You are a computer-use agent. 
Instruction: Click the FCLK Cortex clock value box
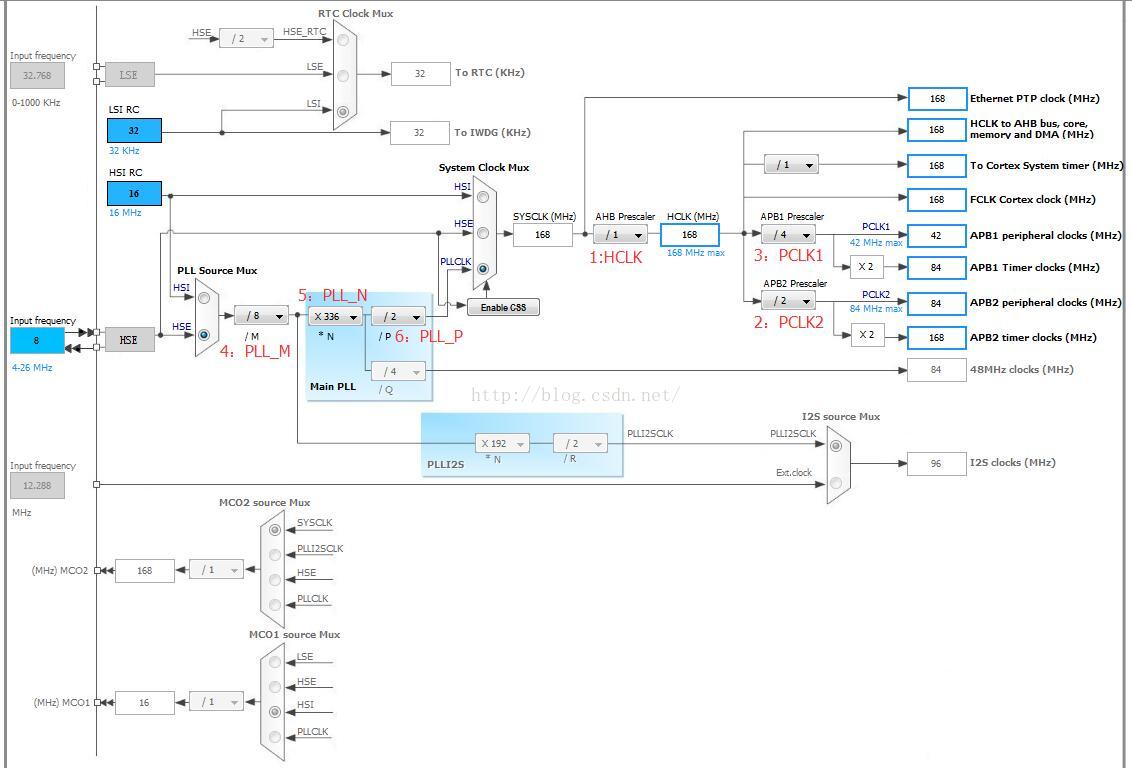pyautogui.click(x=937, y=199)
